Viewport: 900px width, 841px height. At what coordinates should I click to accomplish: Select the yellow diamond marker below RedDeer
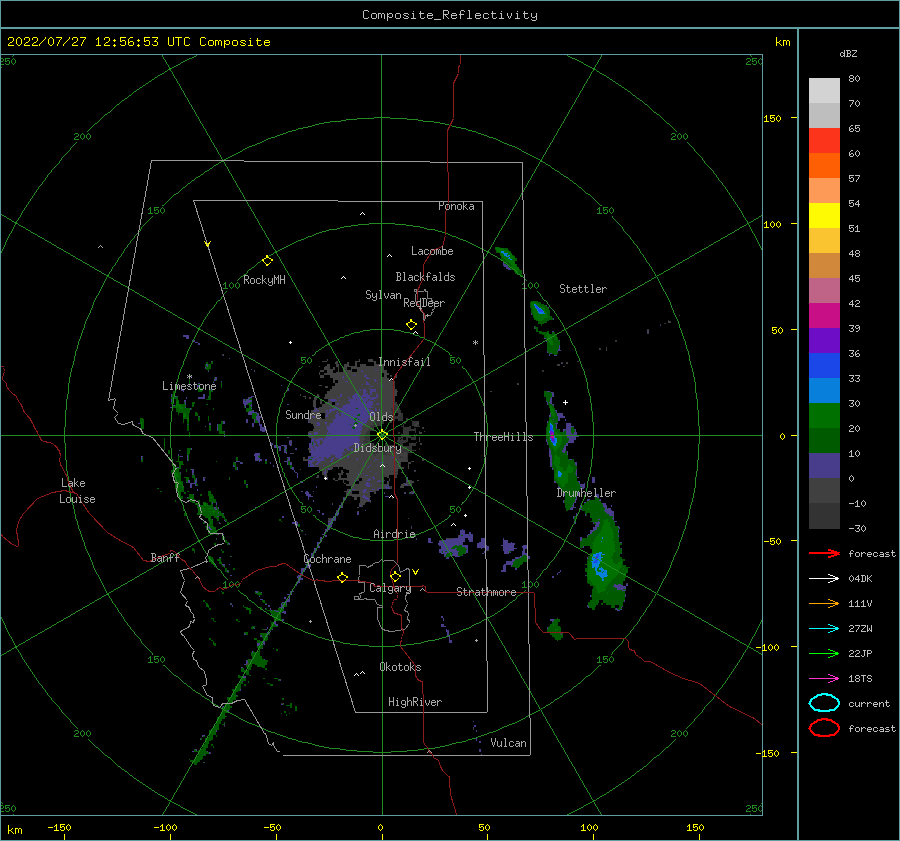(411, 325)
